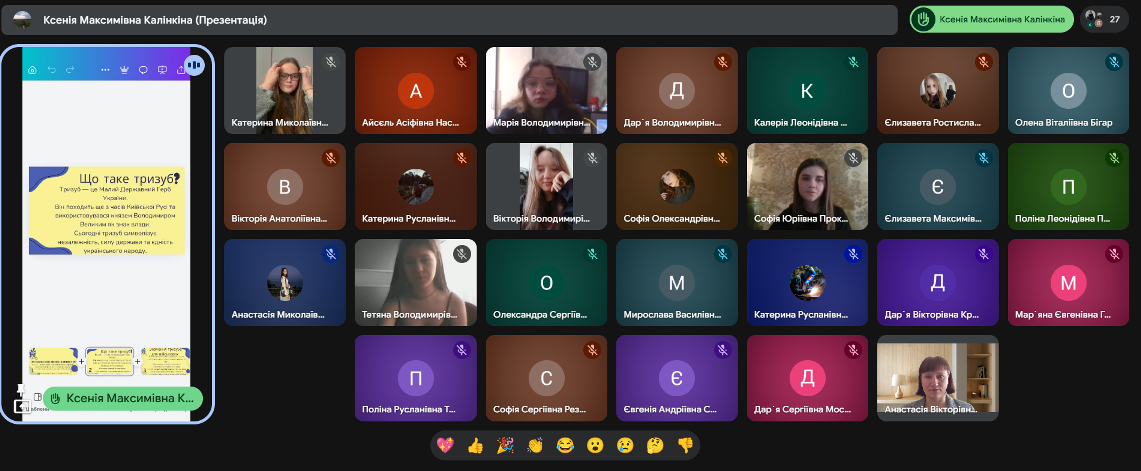Click muted mic icon on Поліна Леонідівна tile
Screen dimensions: 1141x471
pyautogui.click(x=1113, y=158)
